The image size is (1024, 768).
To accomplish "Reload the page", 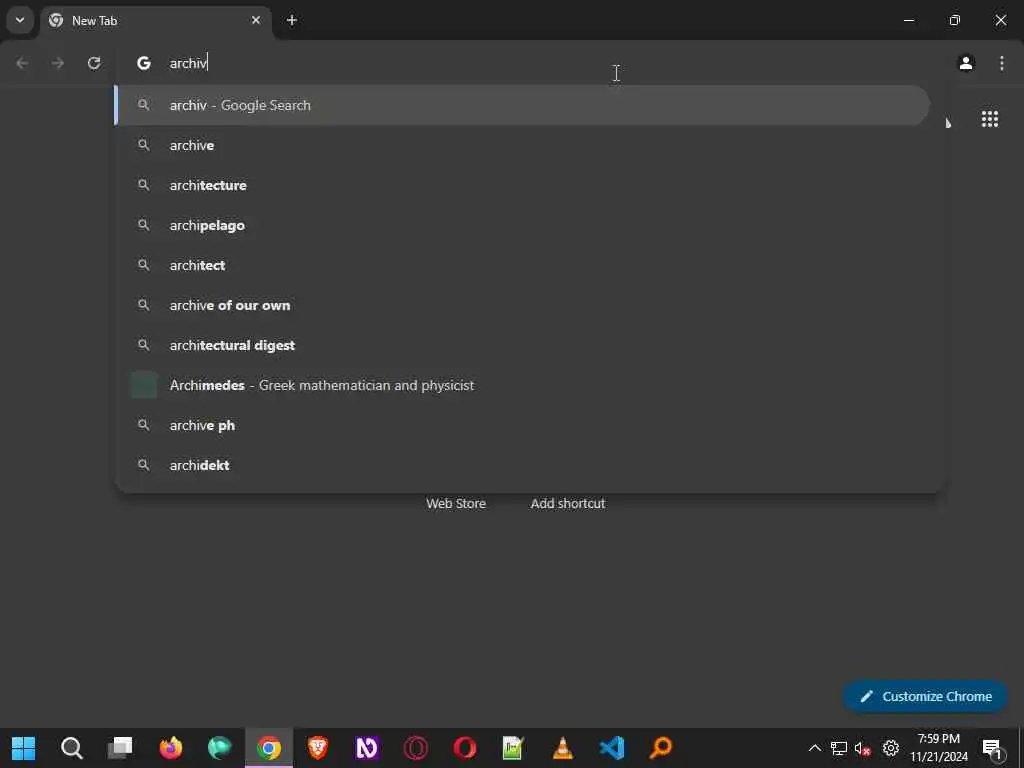I will [x=94, y=63].
